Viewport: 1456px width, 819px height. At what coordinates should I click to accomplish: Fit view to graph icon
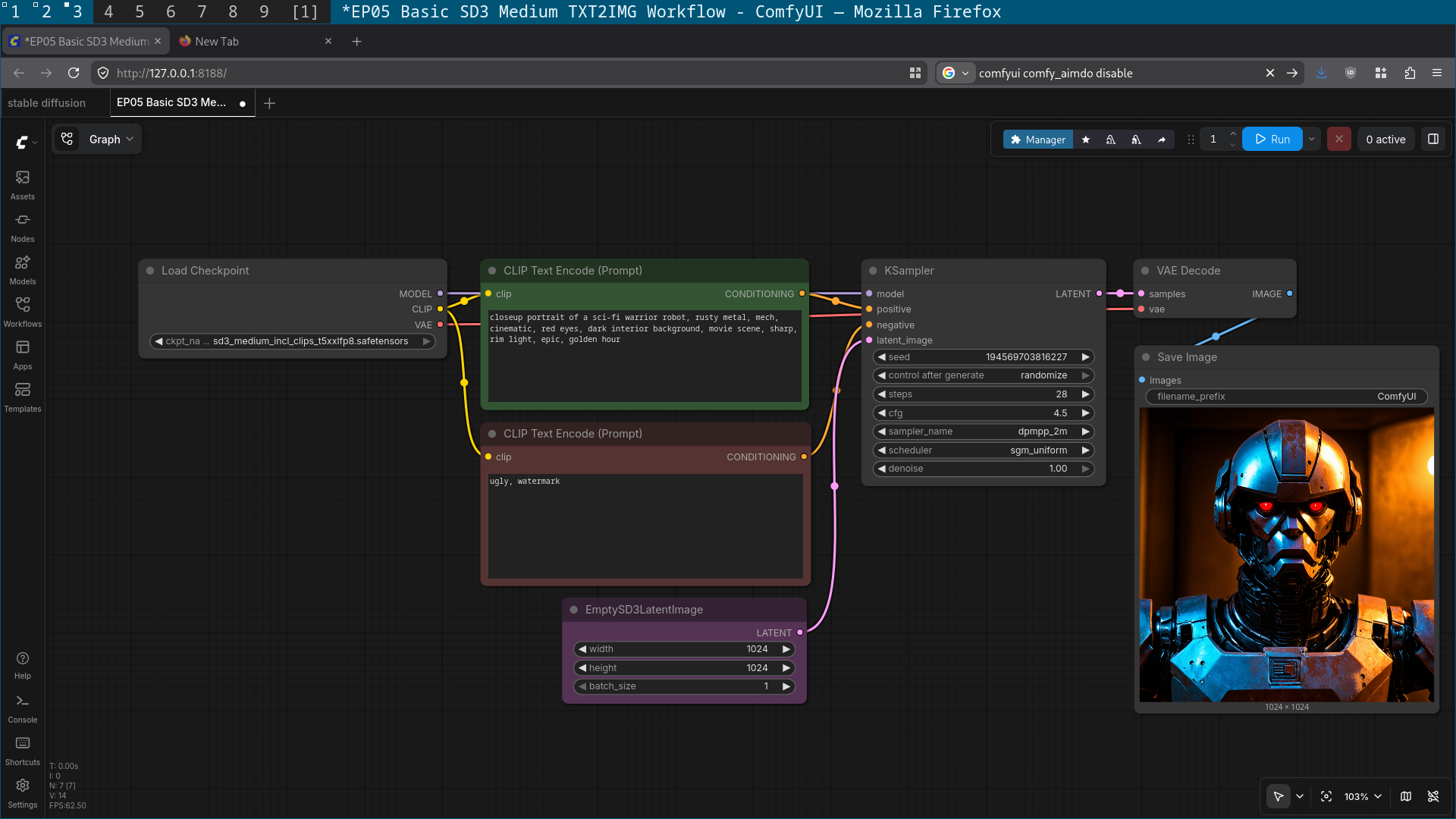(1326, 796)
